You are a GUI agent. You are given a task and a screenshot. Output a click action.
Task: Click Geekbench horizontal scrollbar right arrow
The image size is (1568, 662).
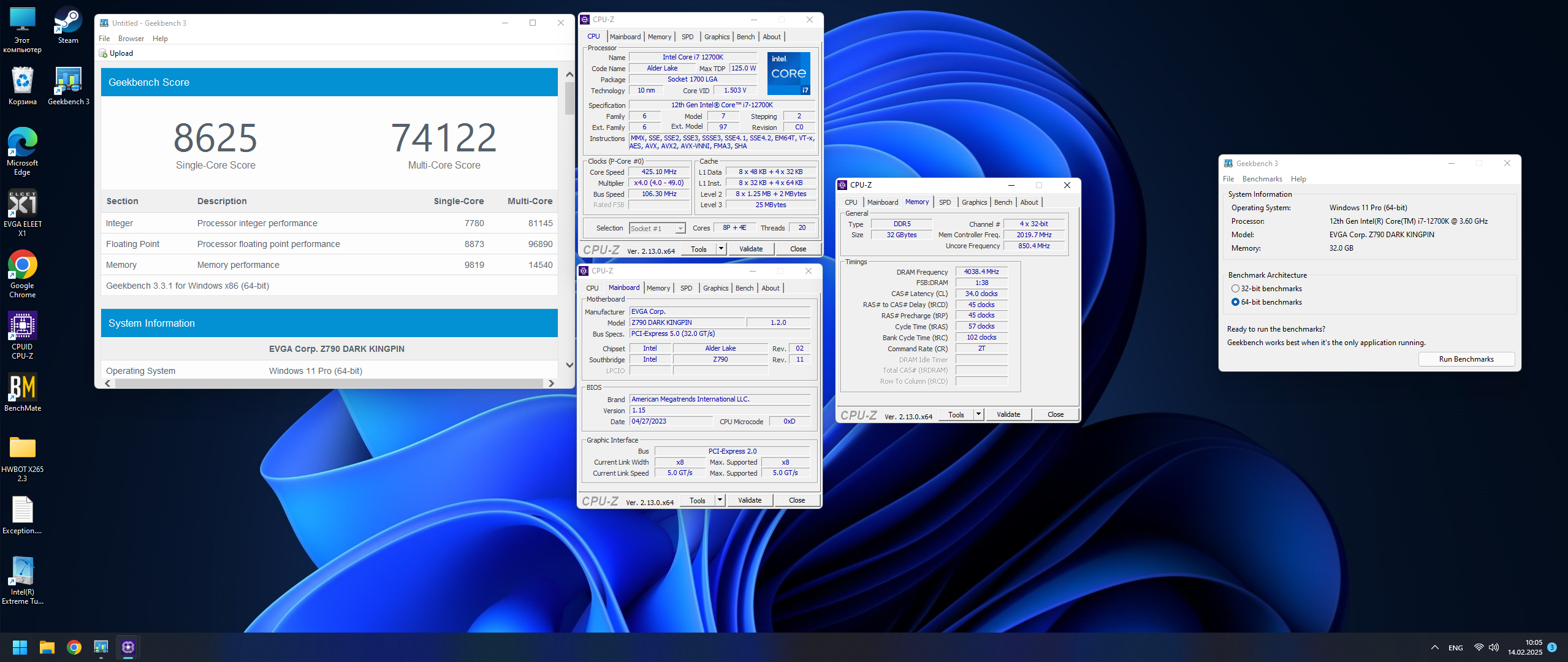[551, 383]
